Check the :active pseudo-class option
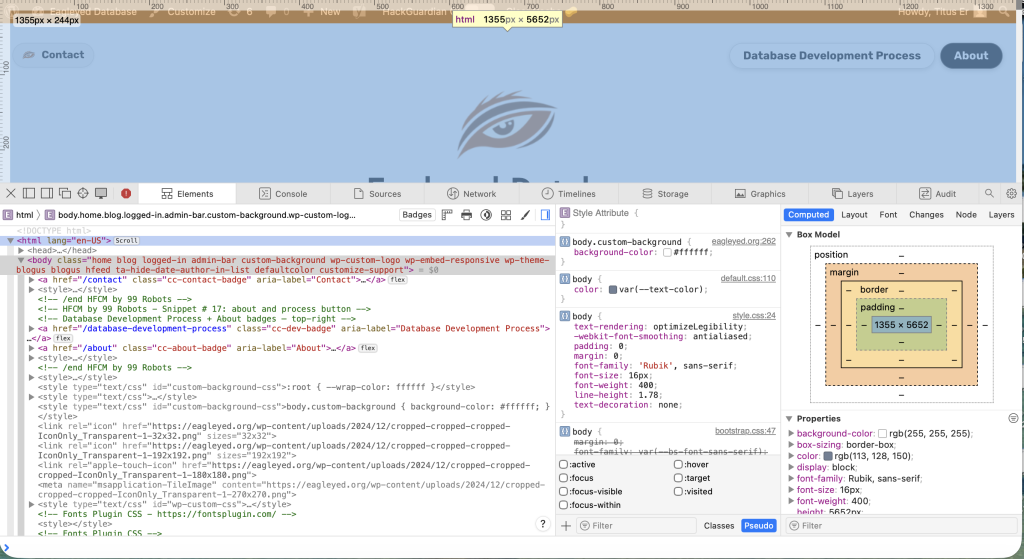 [x=564, y=464]
